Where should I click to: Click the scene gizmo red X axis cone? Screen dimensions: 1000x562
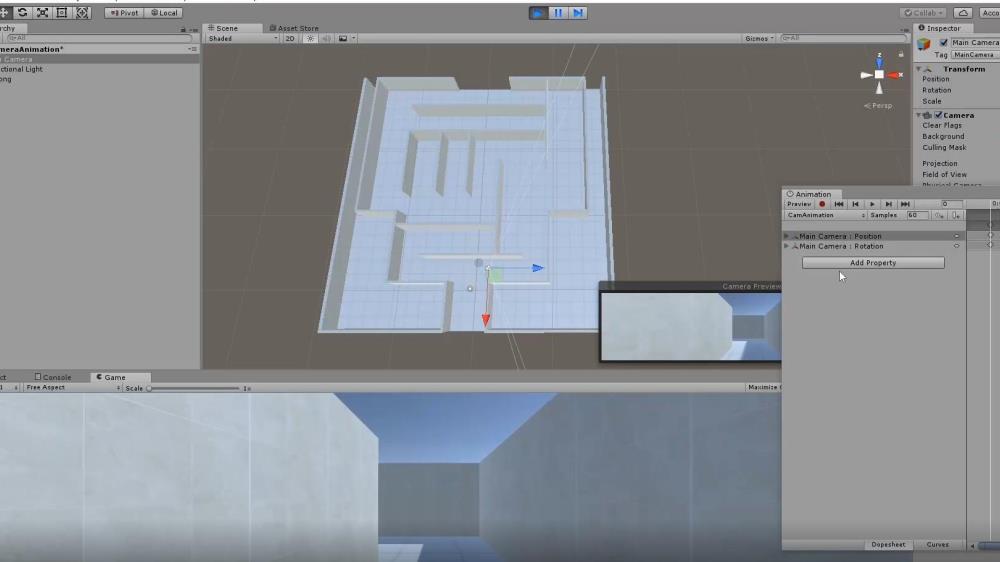(893, 75)
